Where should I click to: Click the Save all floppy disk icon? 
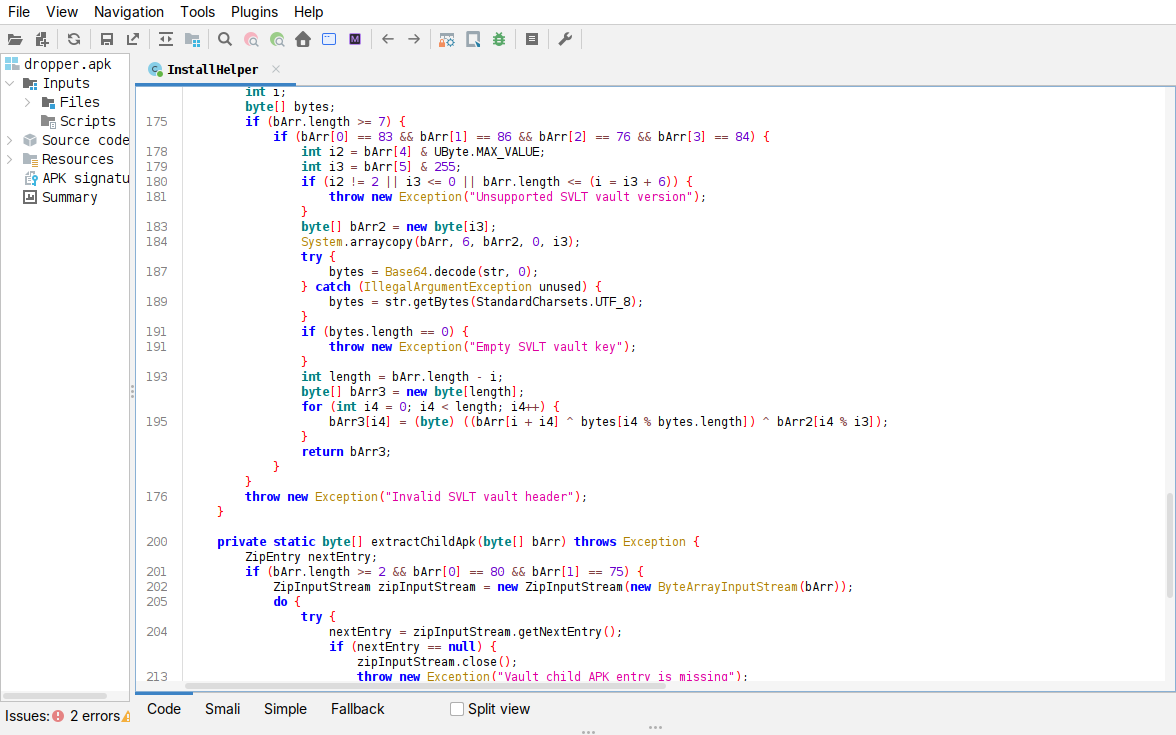(107, 40)
